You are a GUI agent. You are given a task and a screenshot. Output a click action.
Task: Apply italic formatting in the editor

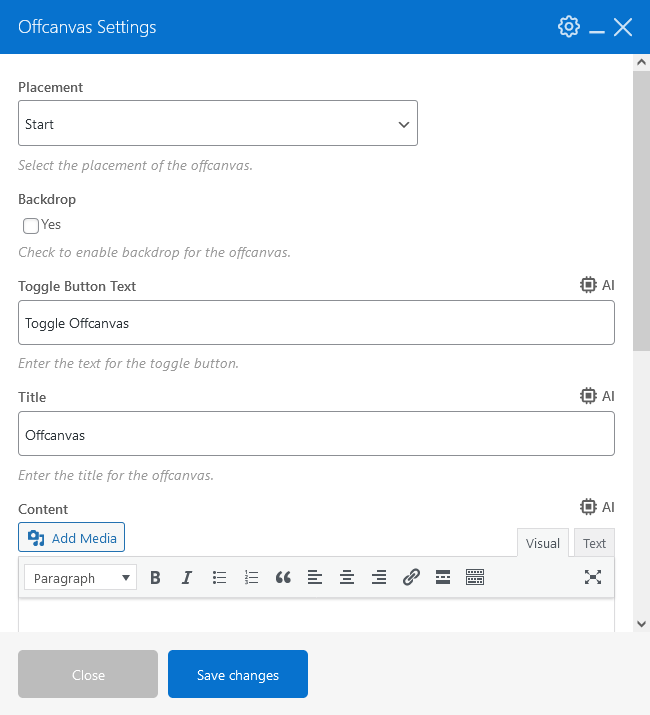click(187, 577)
